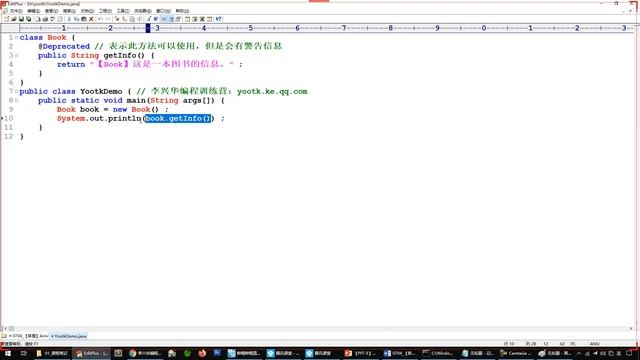Switch to the Chrome taskbar window
640x360 pixels.
click(x=145, y=353)
